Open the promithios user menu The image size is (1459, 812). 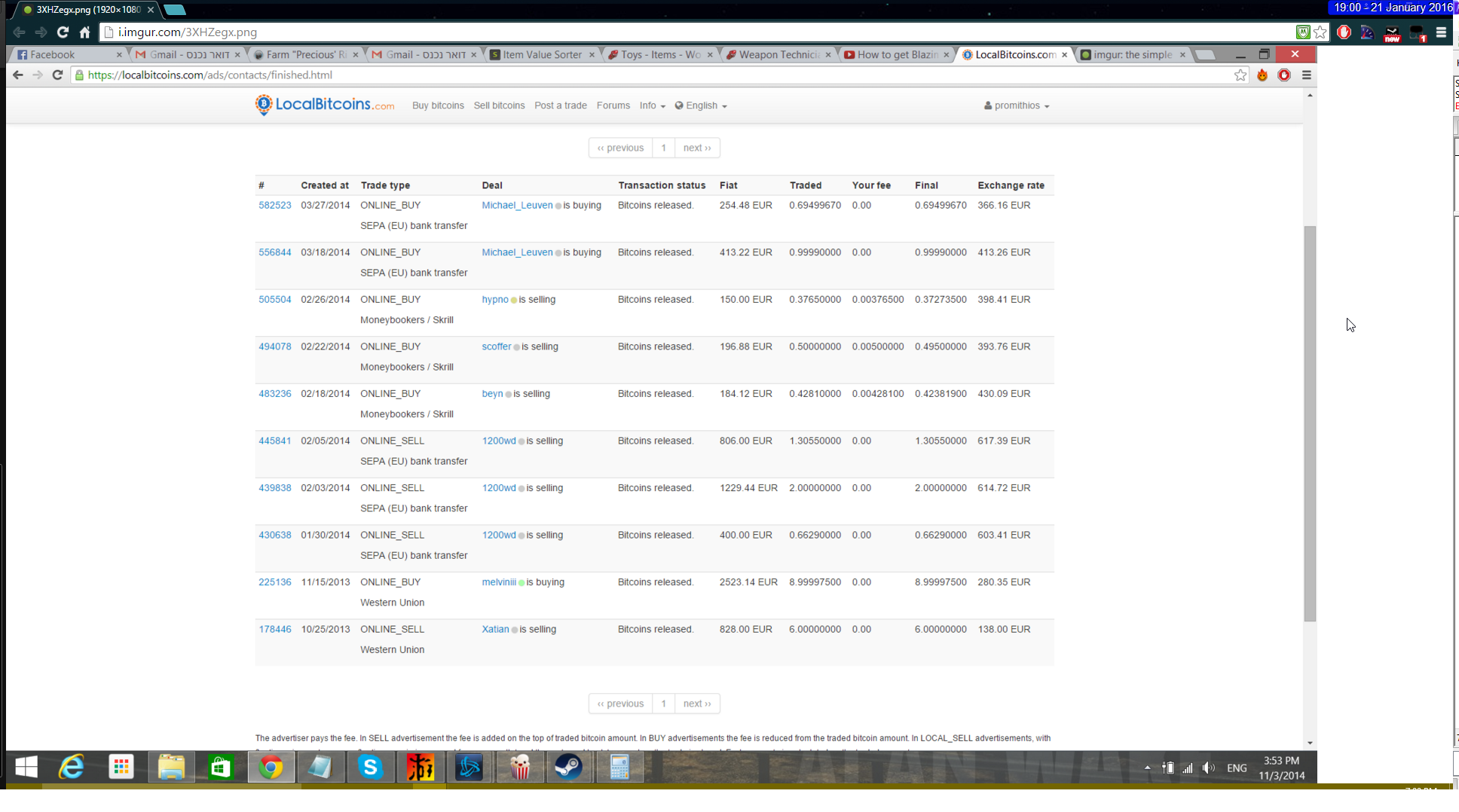pyautogui.click(x=1017, y=105)
